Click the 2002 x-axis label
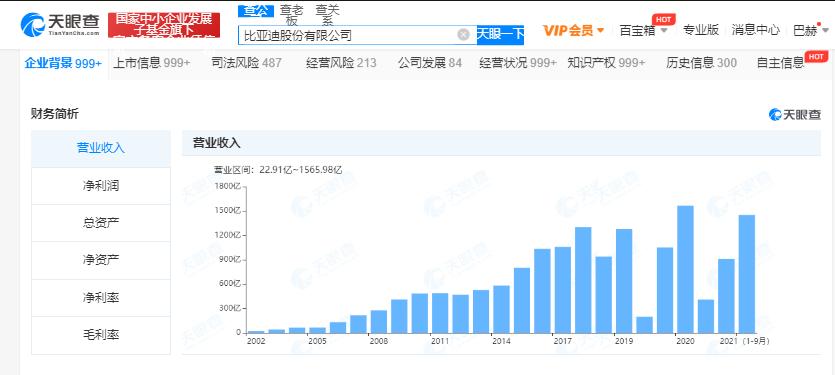835x375 pixels. click(x=256, y=340)
